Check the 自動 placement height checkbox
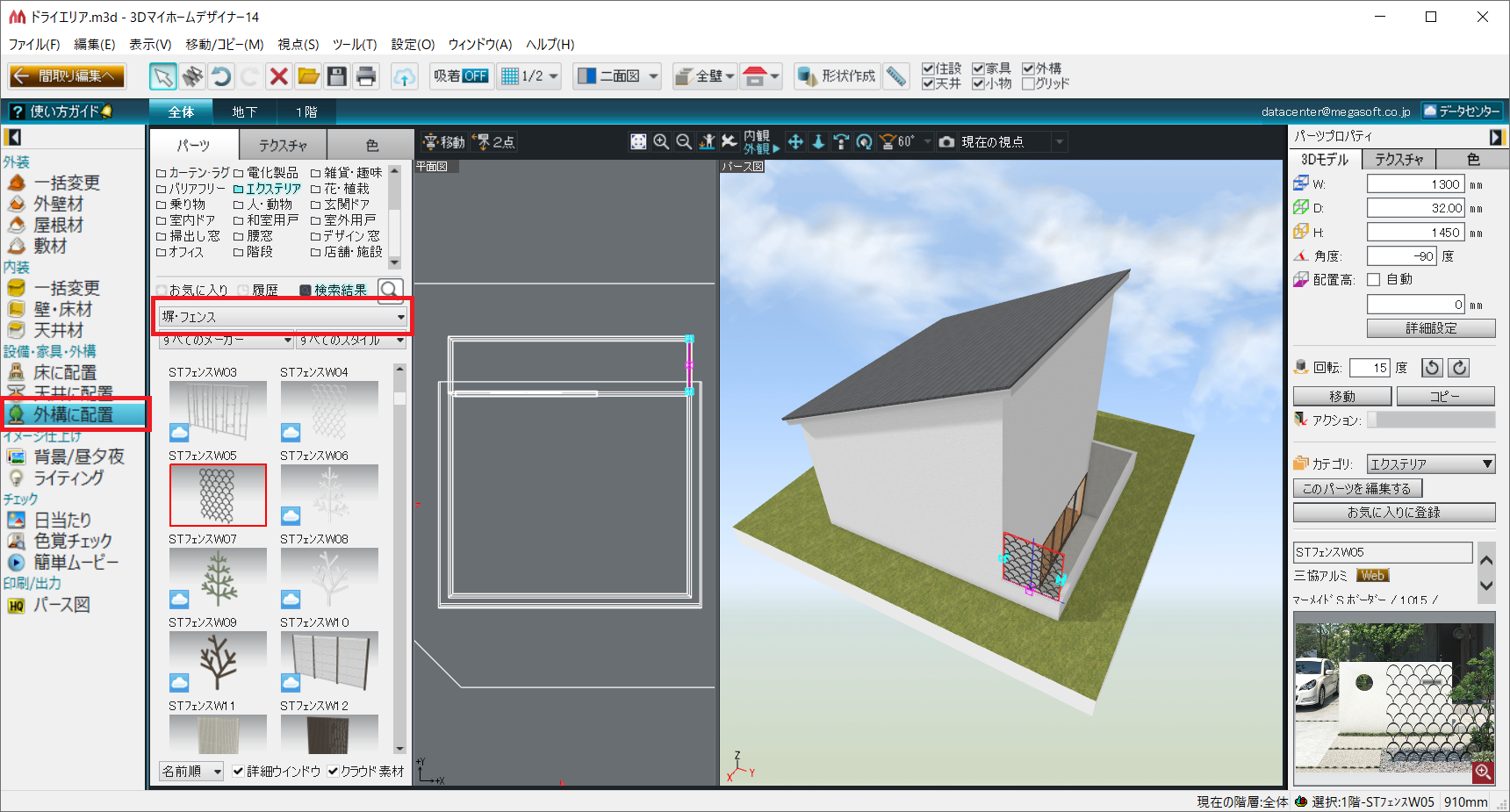 tap(1374, 279)
